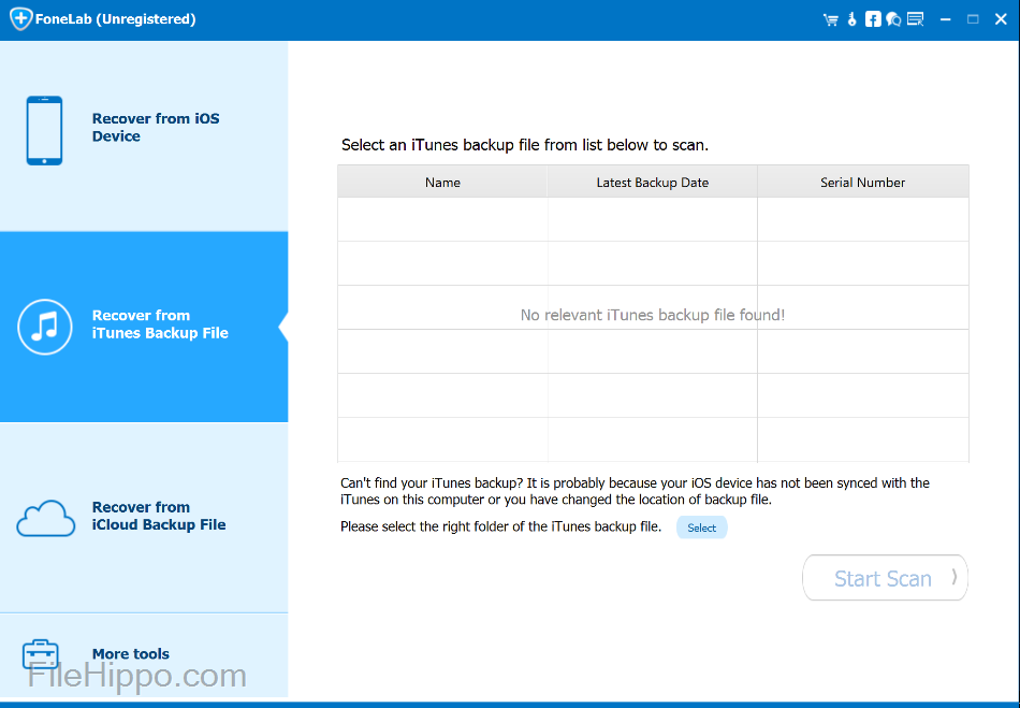Close the FoneLab window
The height and width of the screenshot is (708, 1020).
[1001, 20]
